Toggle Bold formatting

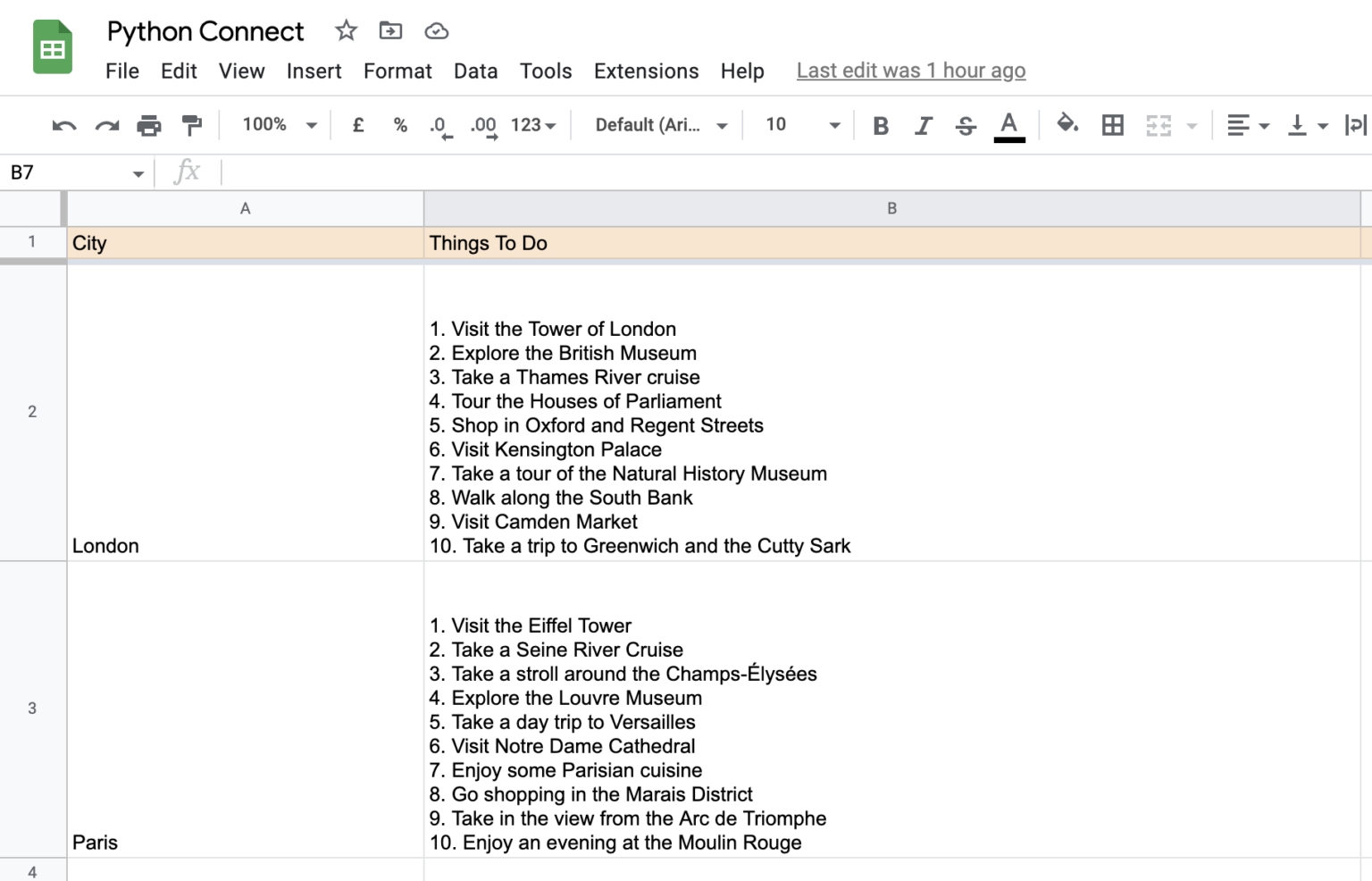[x=881, y=125]
